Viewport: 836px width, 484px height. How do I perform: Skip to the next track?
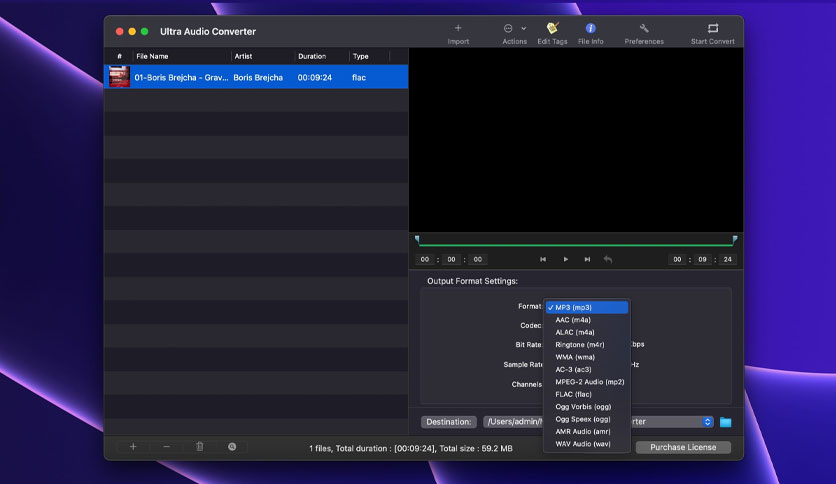587,260
